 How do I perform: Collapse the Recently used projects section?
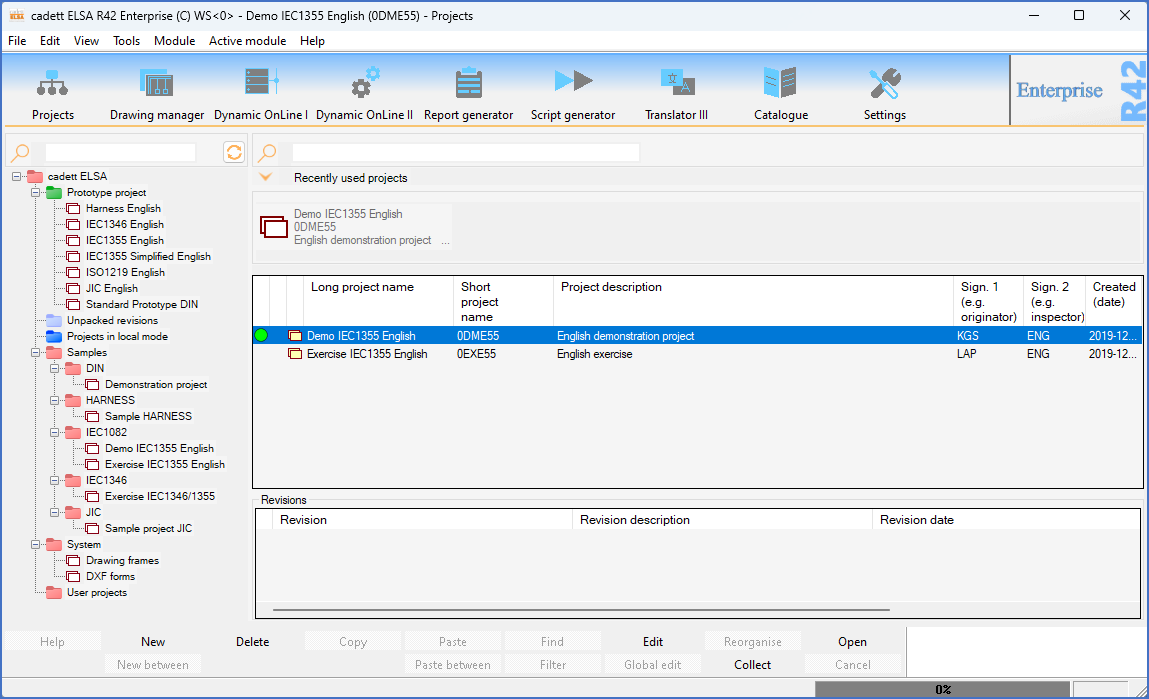point(266,177)
